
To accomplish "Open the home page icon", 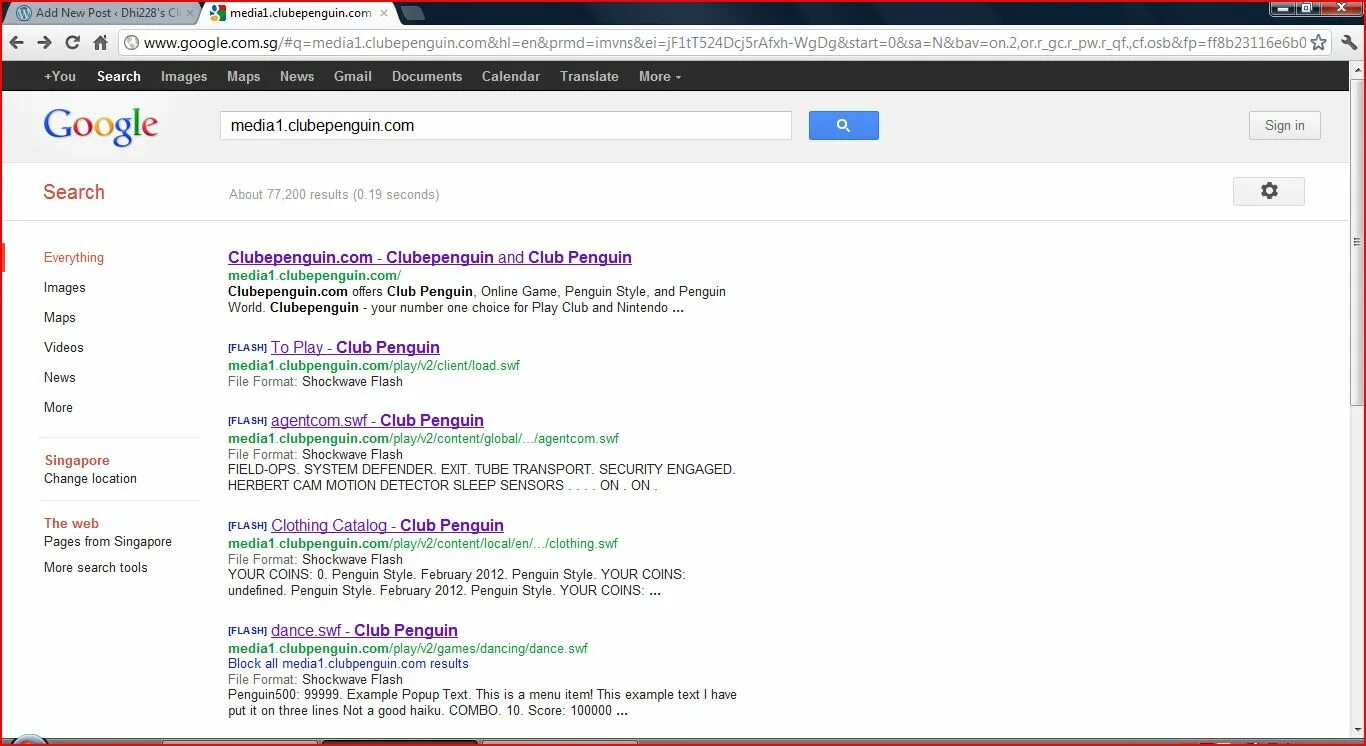I will pos(100,42).
